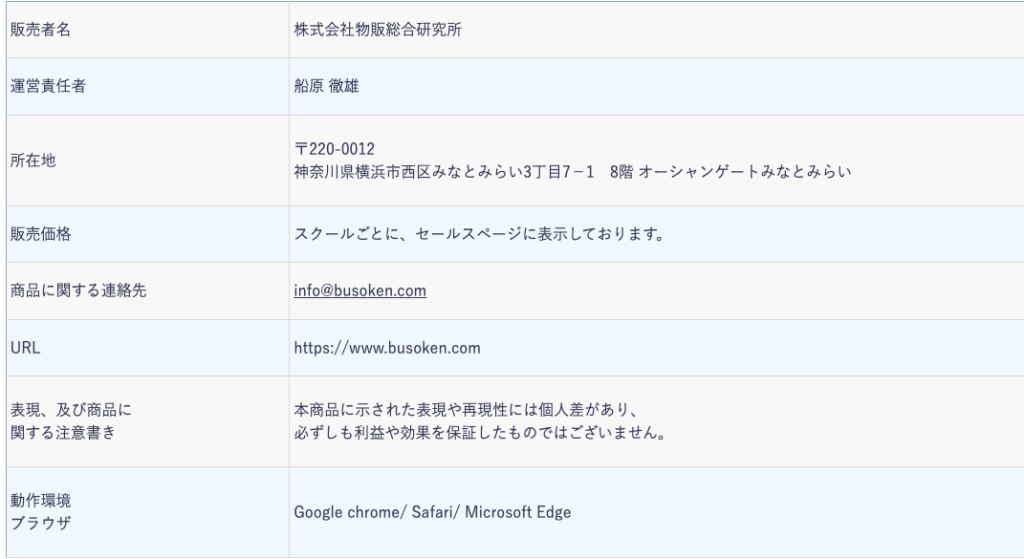The image size is (1024, 559).
Task: Click the info@busoken.com email link
Action: [360, 291]
